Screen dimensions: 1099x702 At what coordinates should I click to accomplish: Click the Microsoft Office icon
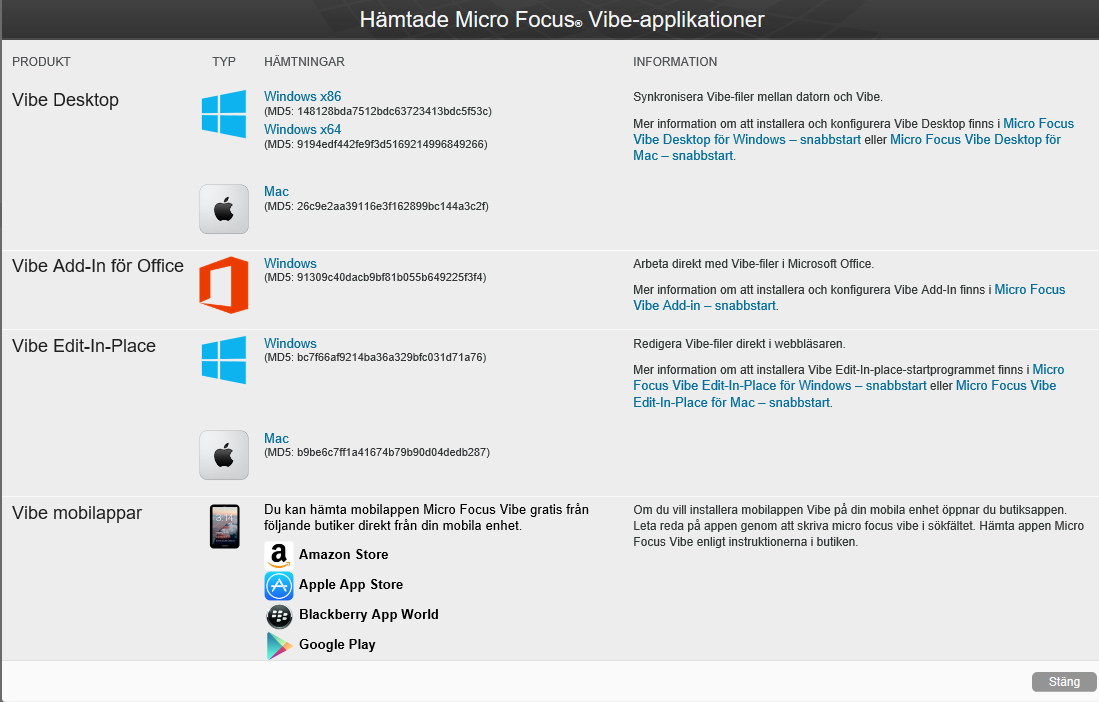[x=224, y=284]
